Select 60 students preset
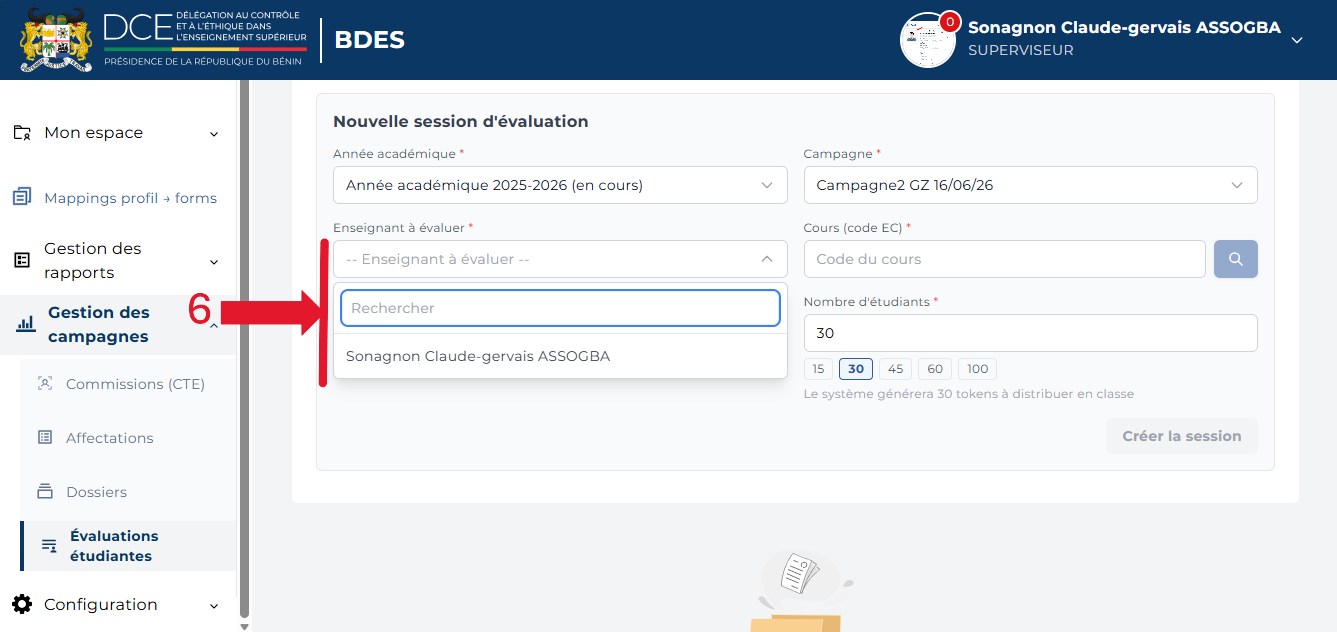Screen dimensions: 1337x632 coord(935,369)
